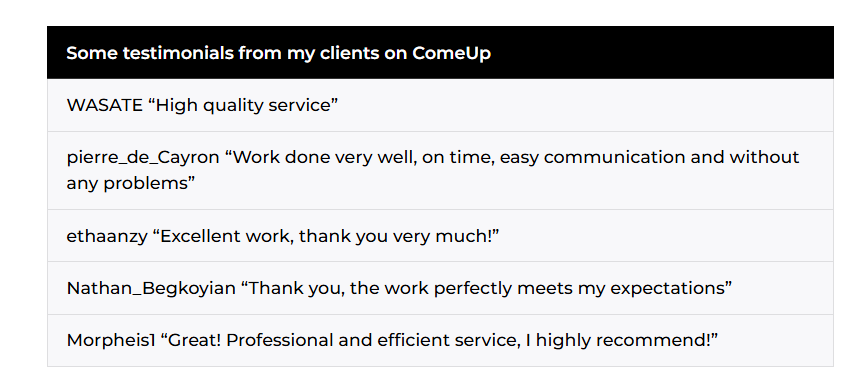Click the "Work done very well" text

point(323,157)
